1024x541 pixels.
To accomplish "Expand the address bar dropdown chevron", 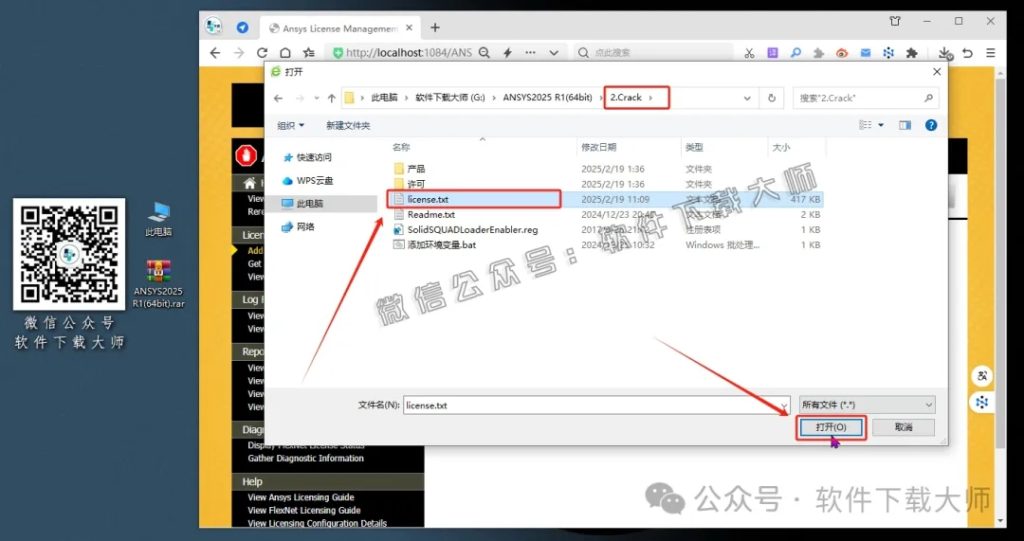I will [554, 53].
